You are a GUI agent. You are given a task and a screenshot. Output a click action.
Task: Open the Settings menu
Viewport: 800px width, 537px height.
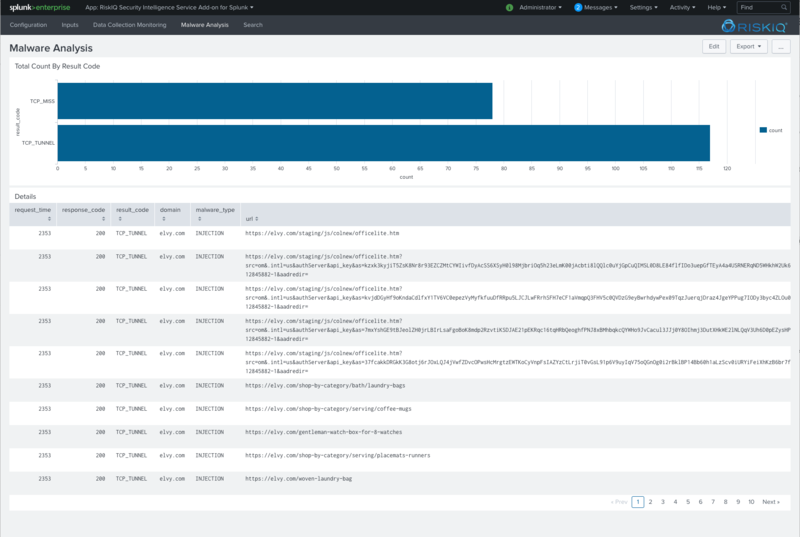(x=643, y=8)
